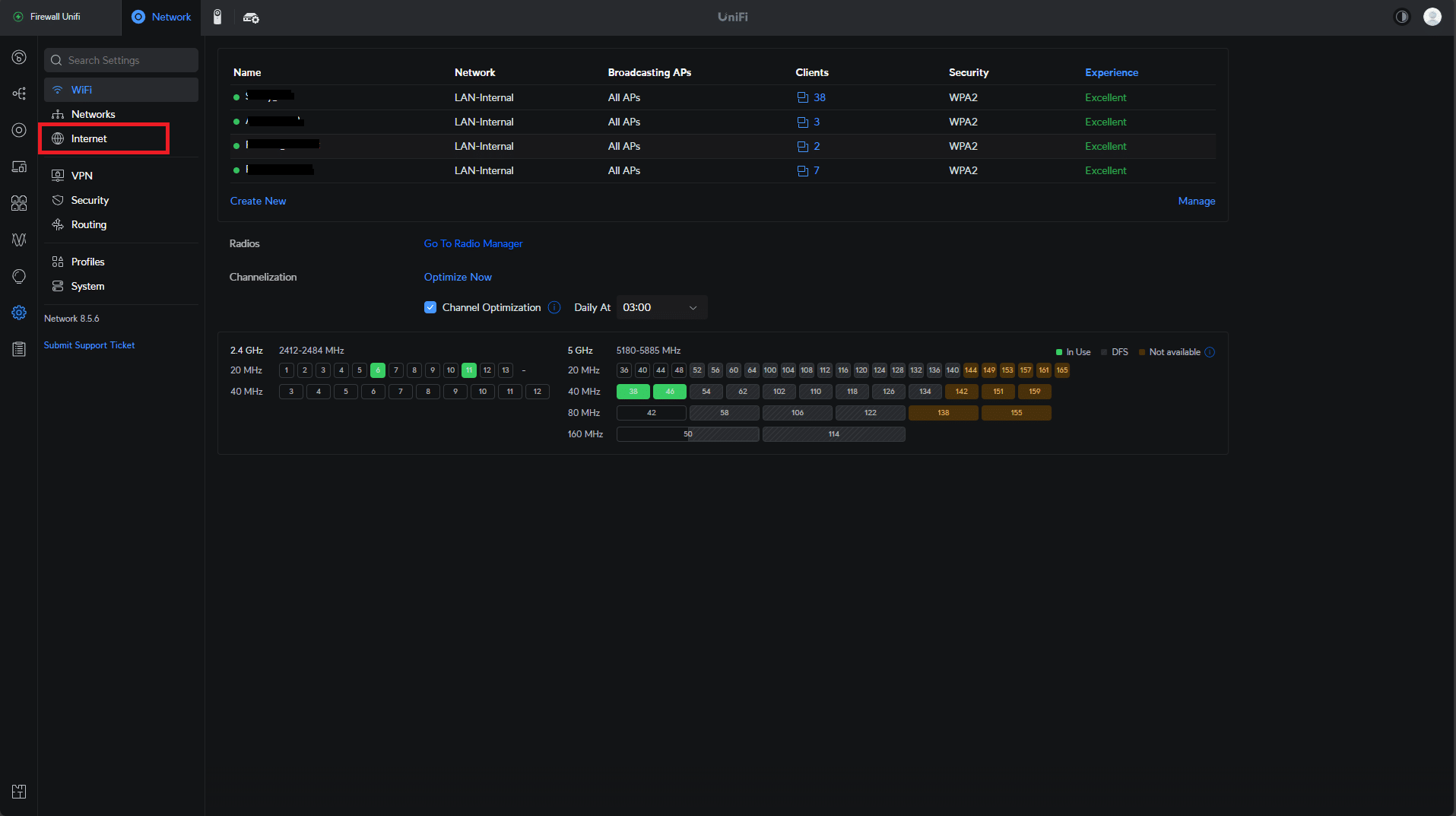Open the Protect application camera icon
Screen dimensions: 1456x816
tap(217, 17)
